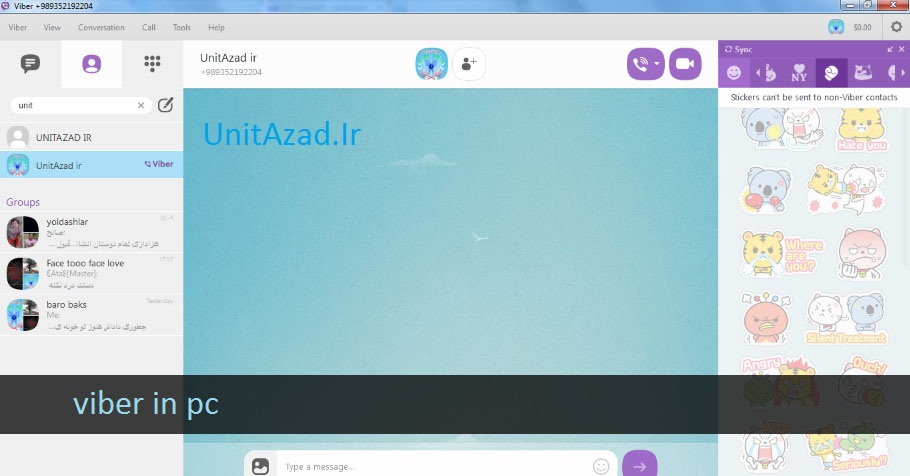Start a voice call with UnitAzad
The width and height of the screenshot is (910, 476).
tap(640, 64)
